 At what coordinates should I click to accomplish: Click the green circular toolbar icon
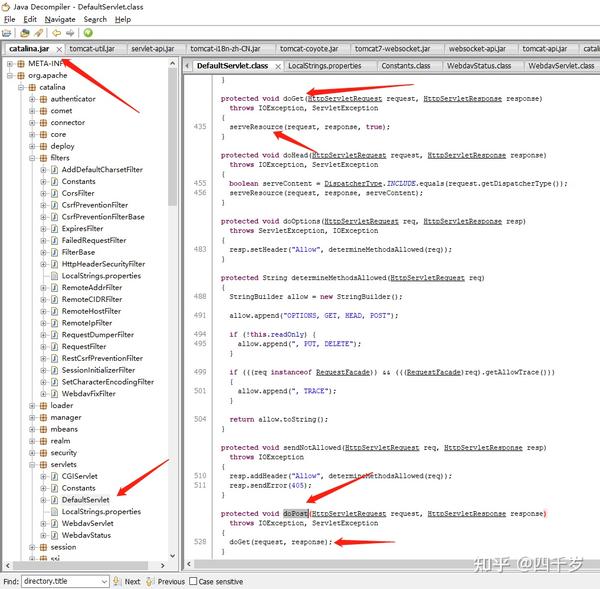pyautogui.click(x=88, y=33)
